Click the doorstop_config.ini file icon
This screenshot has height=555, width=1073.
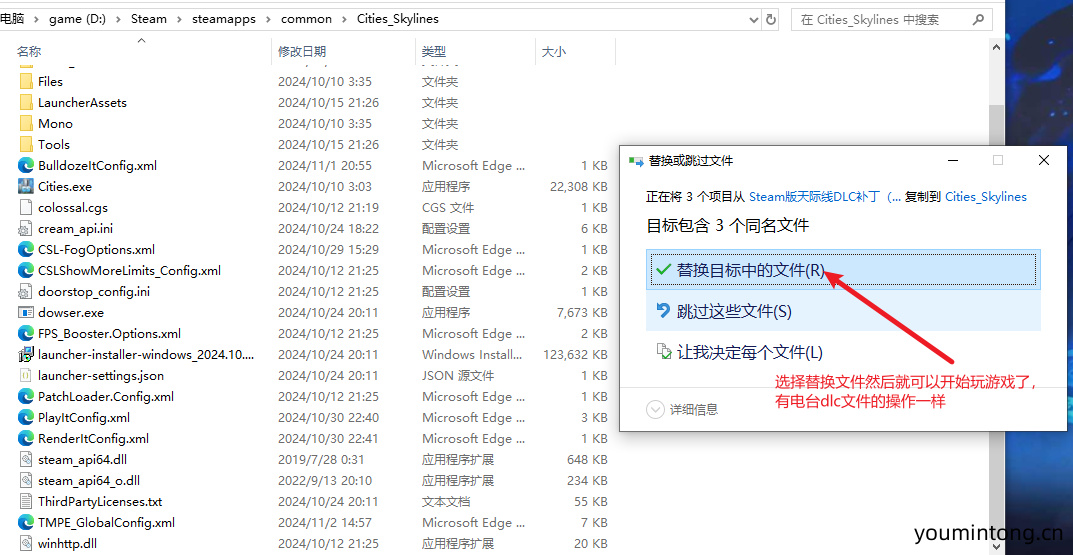coord(26,292)
